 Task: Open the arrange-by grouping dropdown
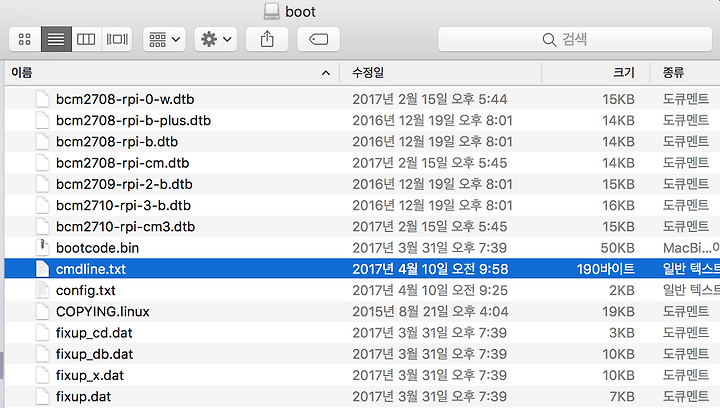(164, 39)
